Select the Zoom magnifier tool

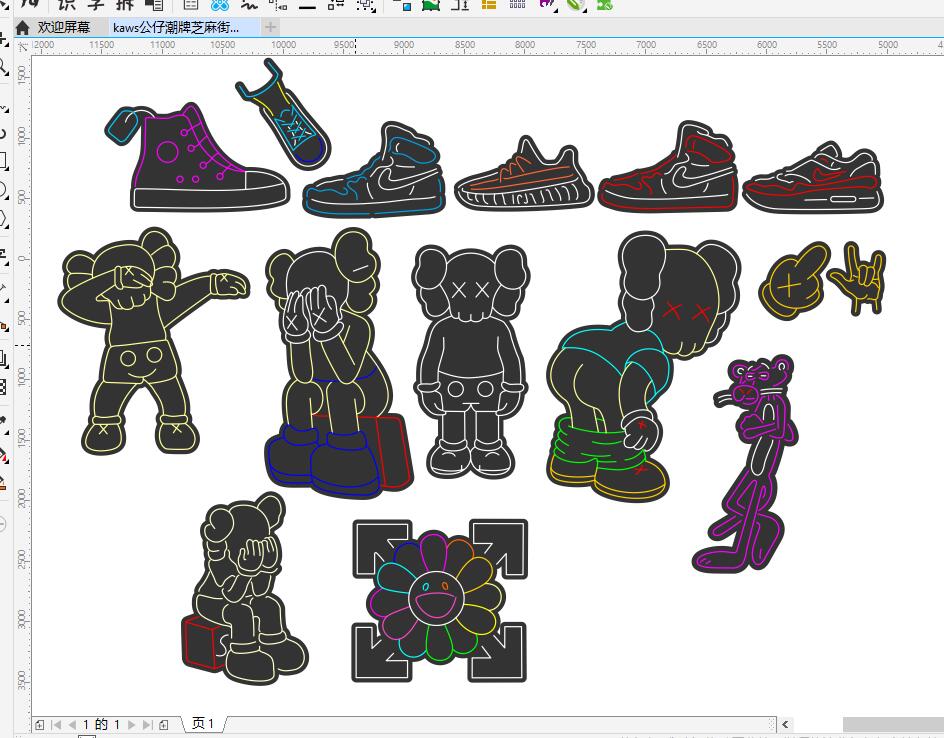pos(4,66)
